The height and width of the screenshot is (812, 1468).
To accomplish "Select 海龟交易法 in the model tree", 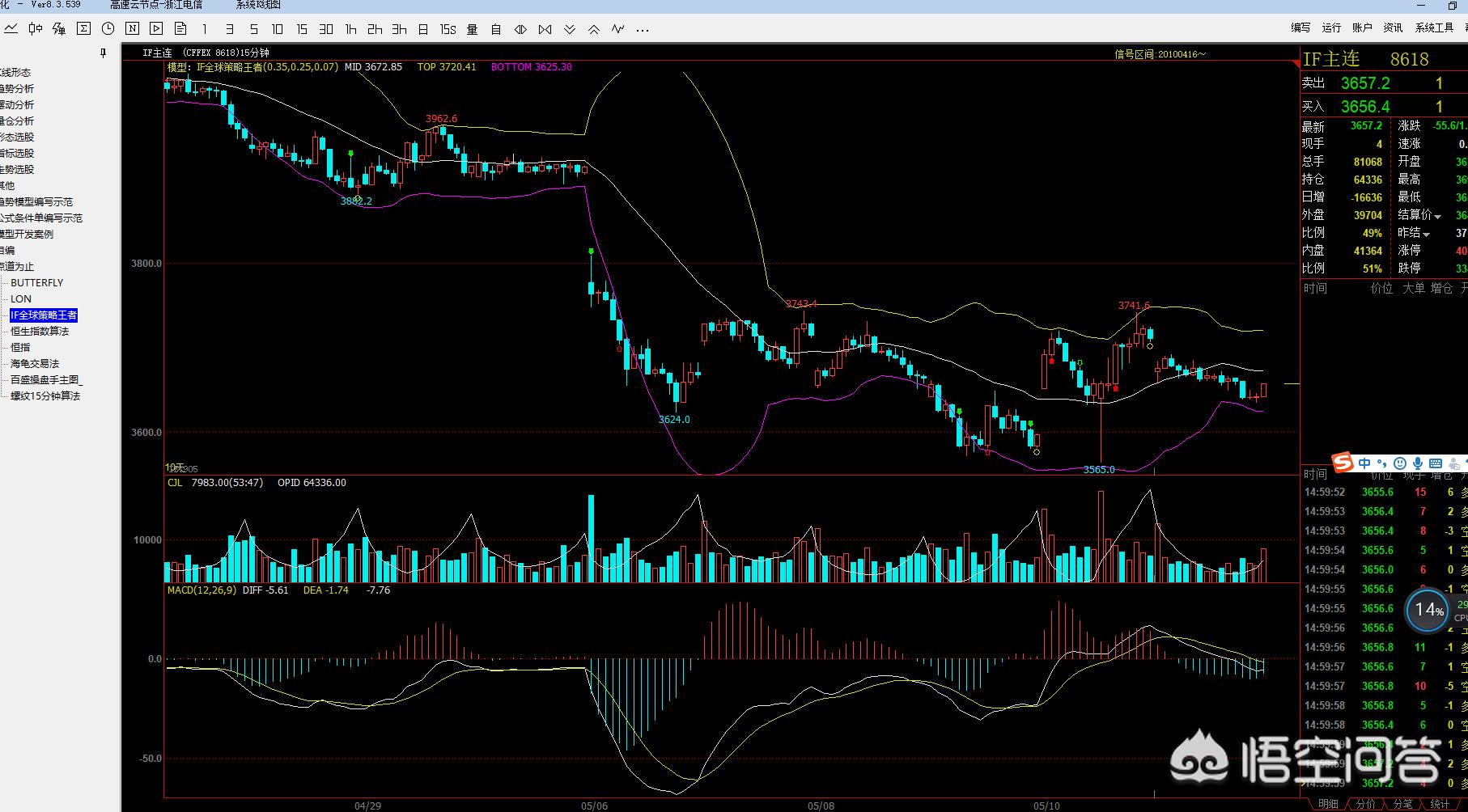I will [35, 364].
